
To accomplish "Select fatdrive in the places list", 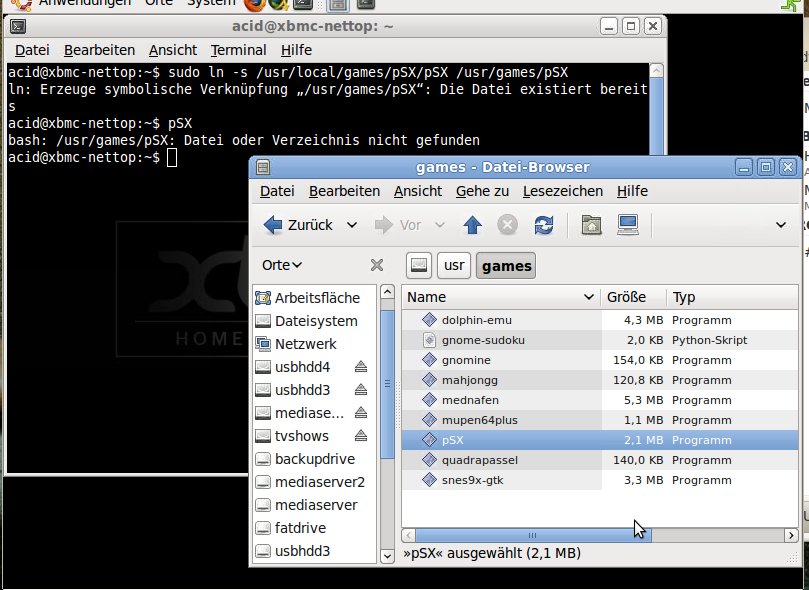I will (315, 528).
